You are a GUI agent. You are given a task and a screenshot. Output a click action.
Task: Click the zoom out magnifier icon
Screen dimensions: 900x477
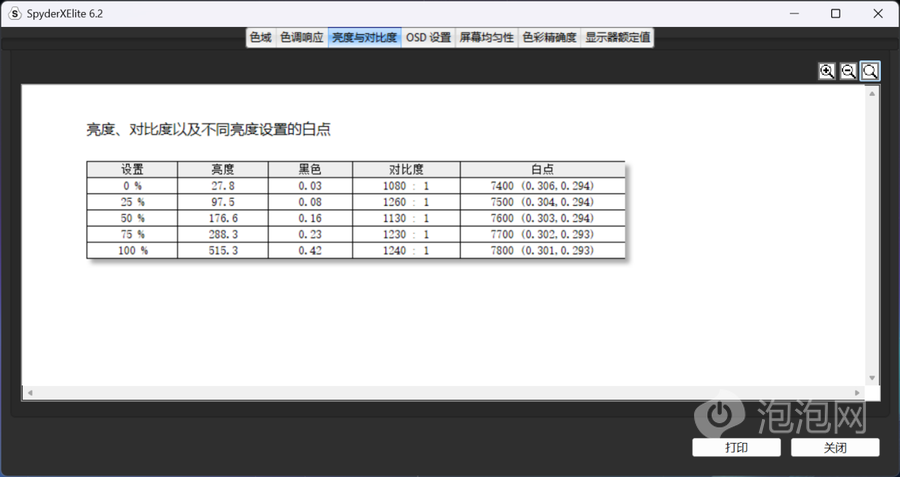click(x=848, y=71)
